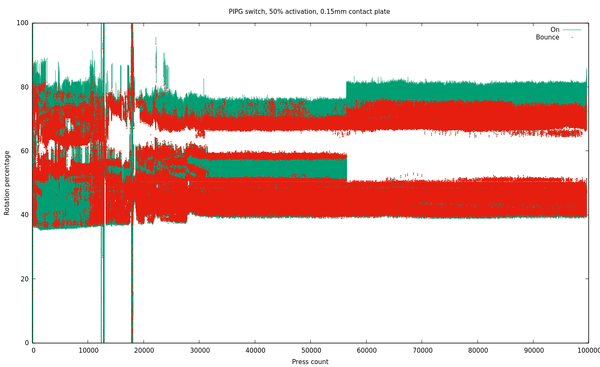Click the 90000 tick label on x-axis
Screen dimensions: 600x367
533,351
